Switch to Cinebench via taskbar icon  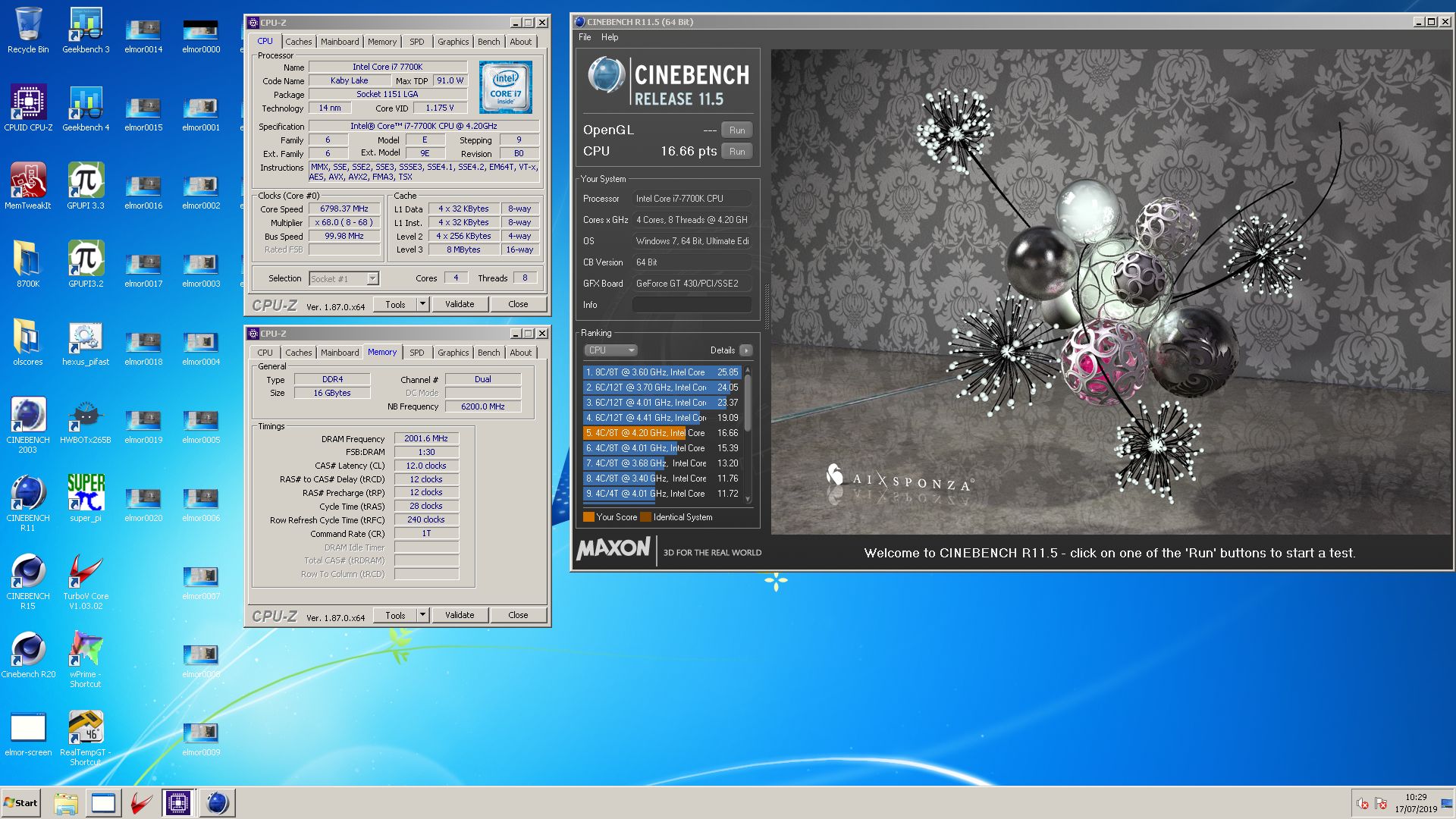(217, 803)
